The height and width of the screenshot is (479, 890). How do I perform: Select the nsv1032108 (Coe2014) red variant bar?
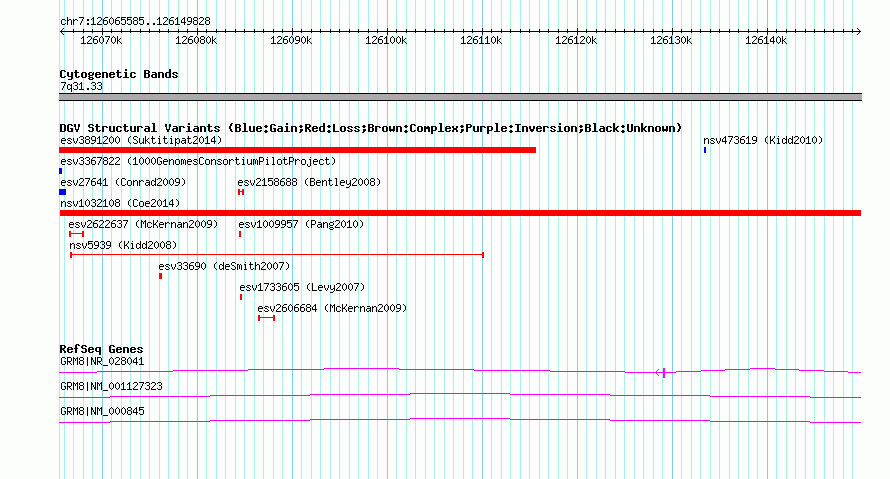pyautogui.click(x=460, y=213)
